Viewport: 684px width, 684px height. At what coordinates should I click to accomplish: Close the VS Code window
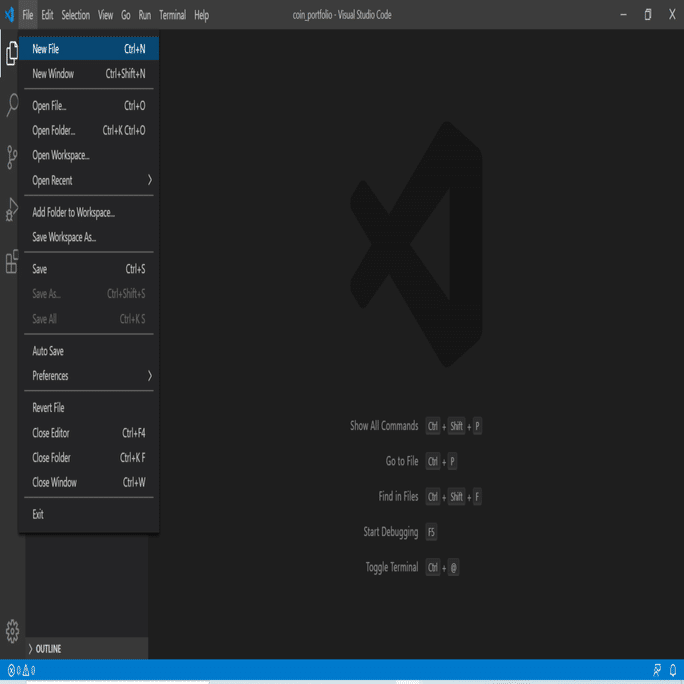(672, 15)
